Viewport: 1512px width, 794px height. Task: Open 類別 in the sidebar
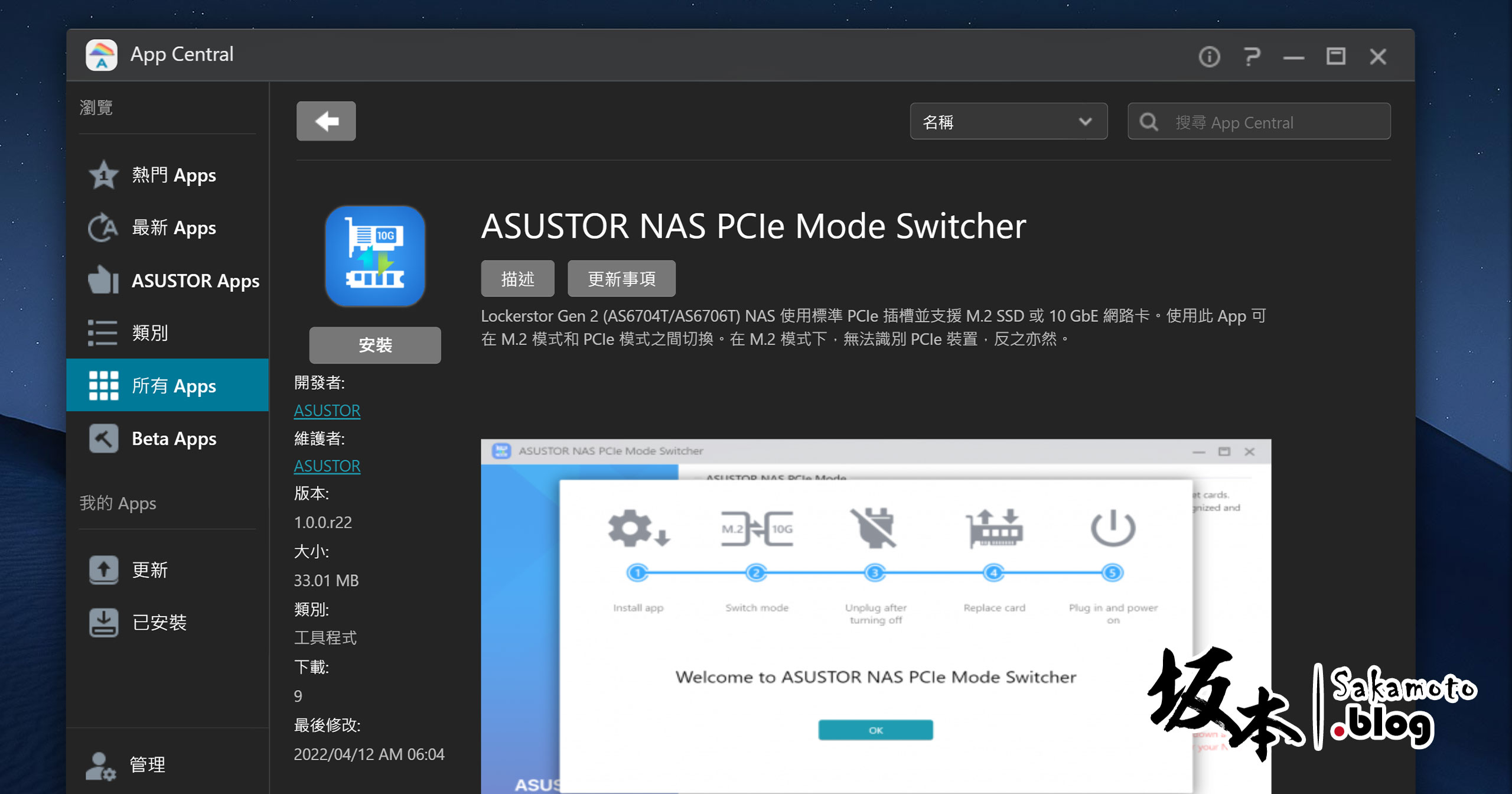168,333
